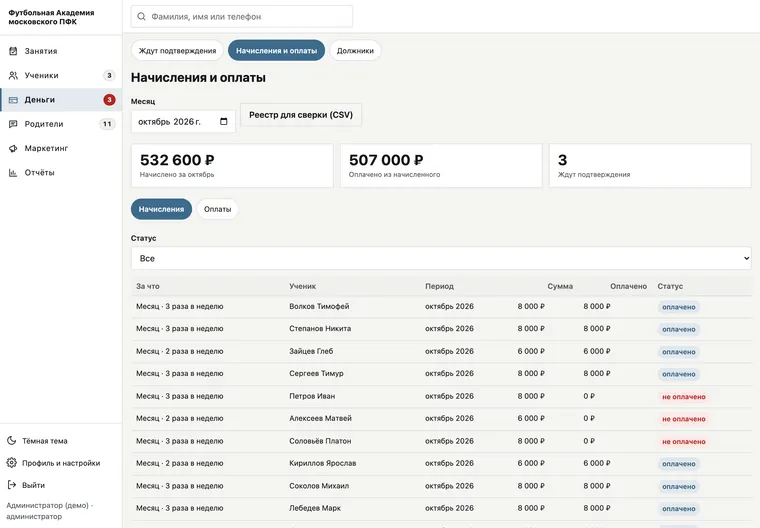Select Начисления и оплаты tab
This screenshot has height=528, width=760.
pyautogui.click(x=276, y=50)
